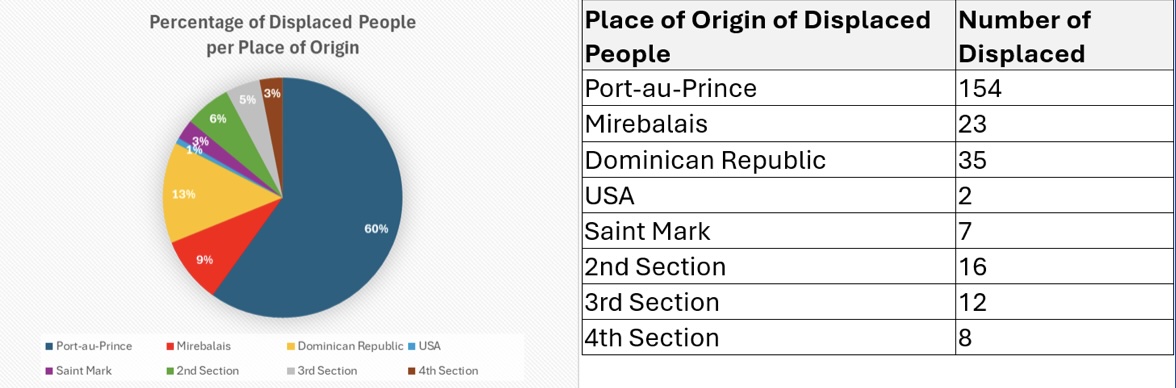
Task: Select the 2nd Section green legend swatch
Action: pos(170,371)
